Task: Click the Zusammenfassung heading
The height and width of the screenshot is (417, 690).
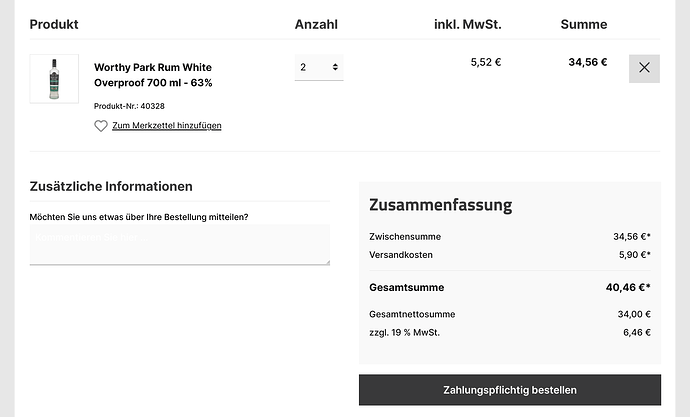Action: 440,205
